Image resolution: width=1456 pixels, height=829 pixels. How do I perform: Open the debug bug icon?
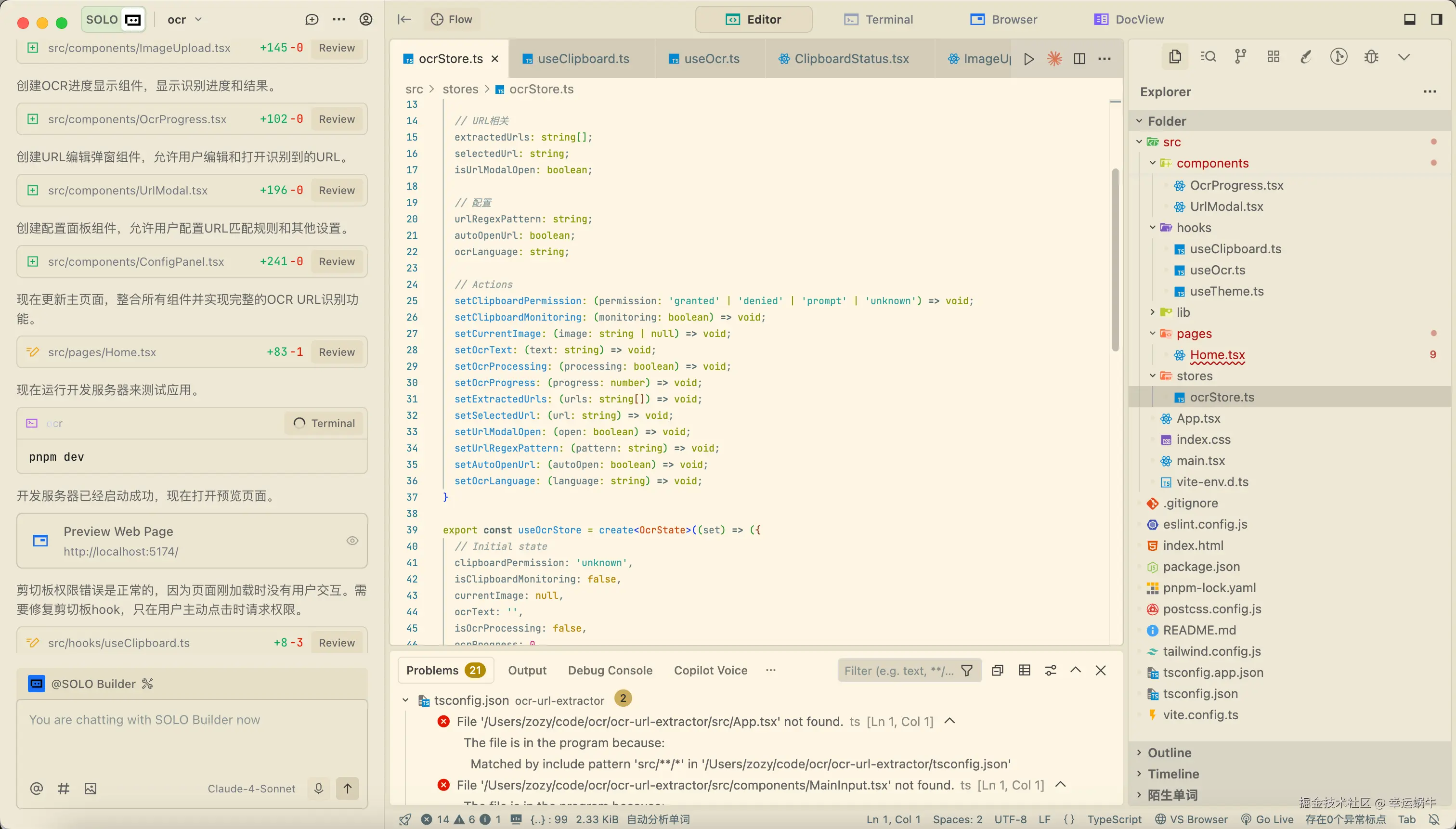point(1371,56)
